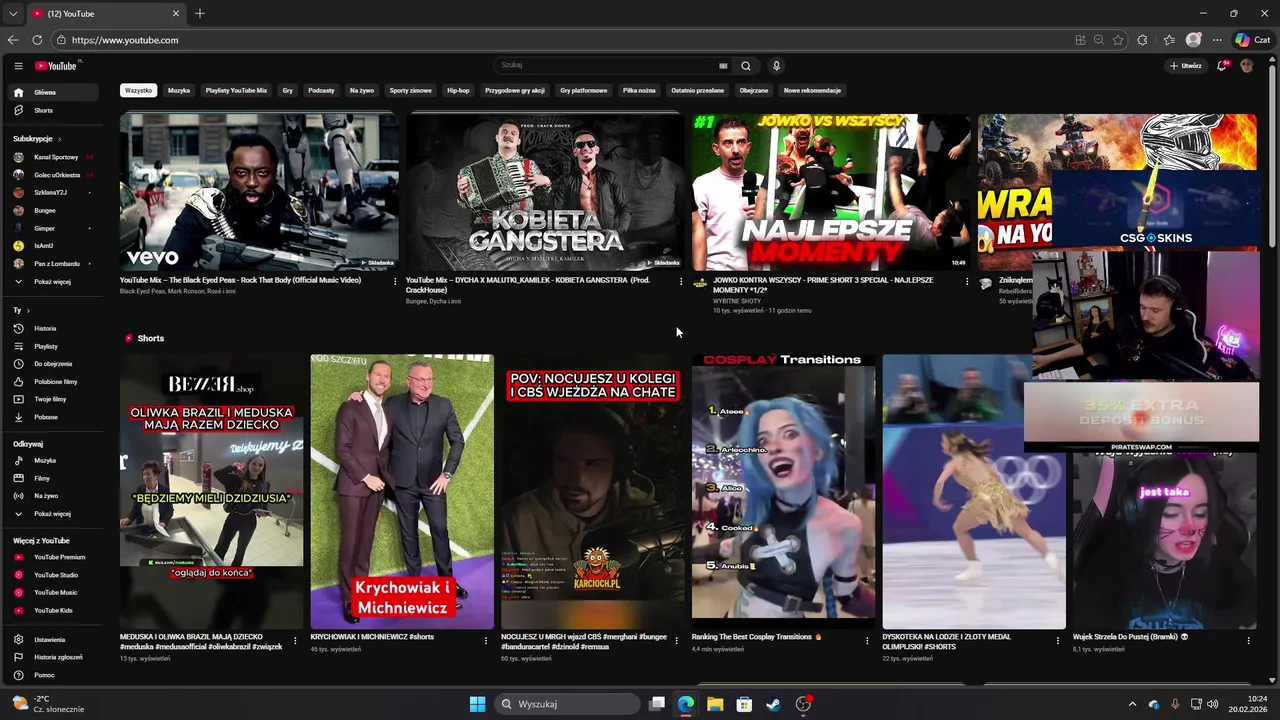Select the Obejrzane filter chip
This screenshot has height=720, width=1280.
[x=754, y=90]
